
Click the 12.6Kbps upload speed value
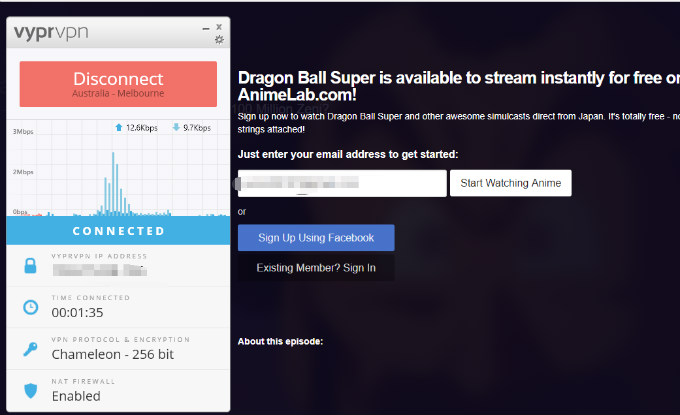tap(142, 127)
